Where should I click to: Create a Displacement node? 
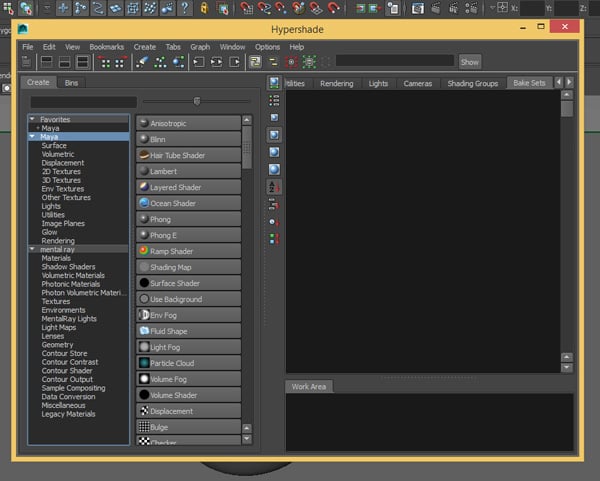(x=188, y=411)
